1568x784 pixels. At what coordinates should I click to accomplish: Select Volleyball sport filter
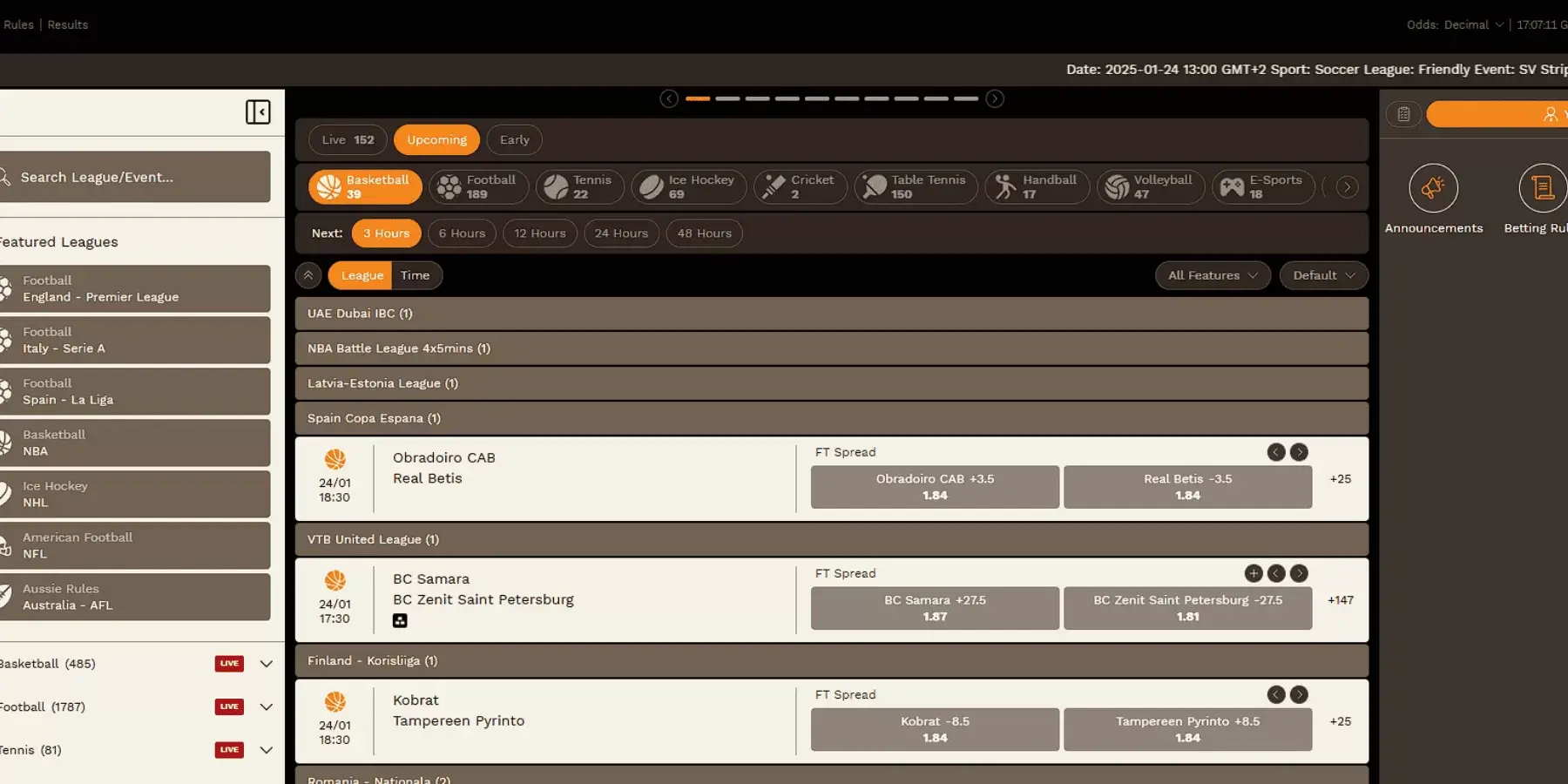1150,186
